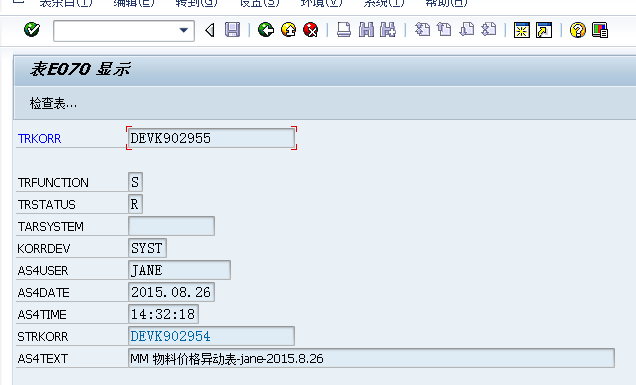Collapse command field with left triangle
Image resolution: width=636 pixels, height=385 pixels.
click(210, 30)
